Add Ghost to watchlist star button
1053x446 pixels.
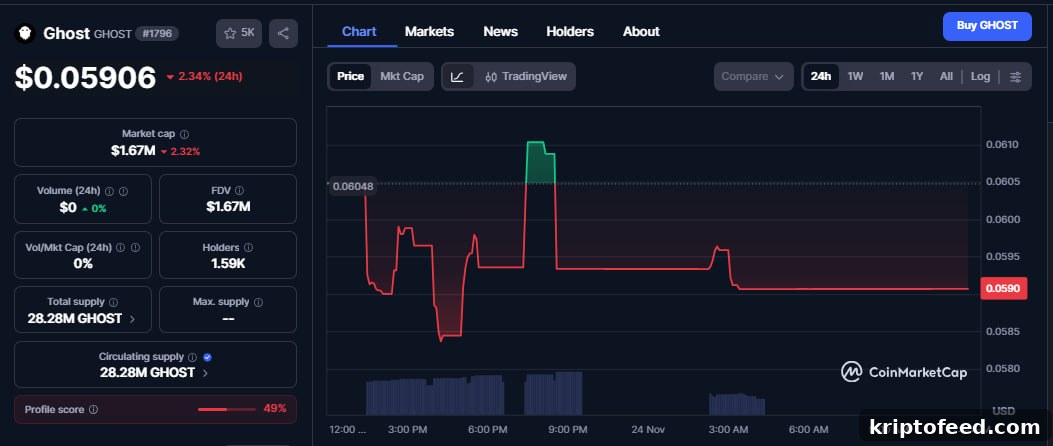(x=239, y=34)
